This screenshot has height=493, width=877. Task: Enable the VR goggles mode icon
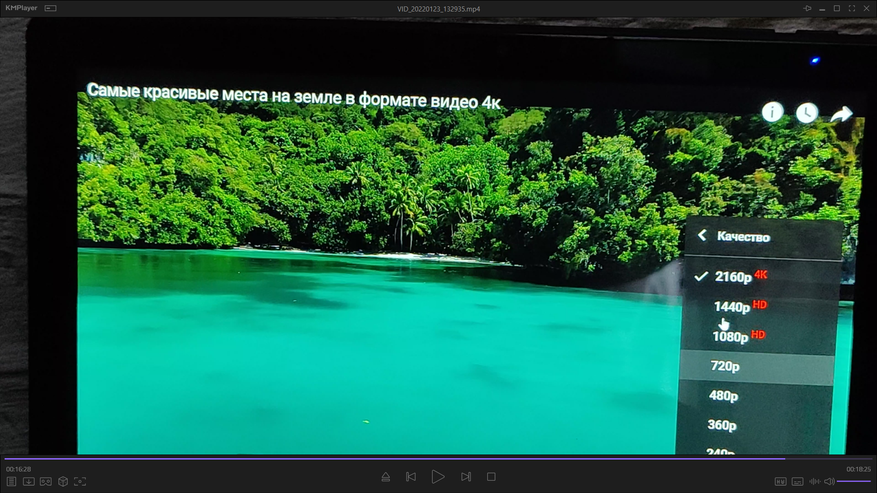coord(46,482)
